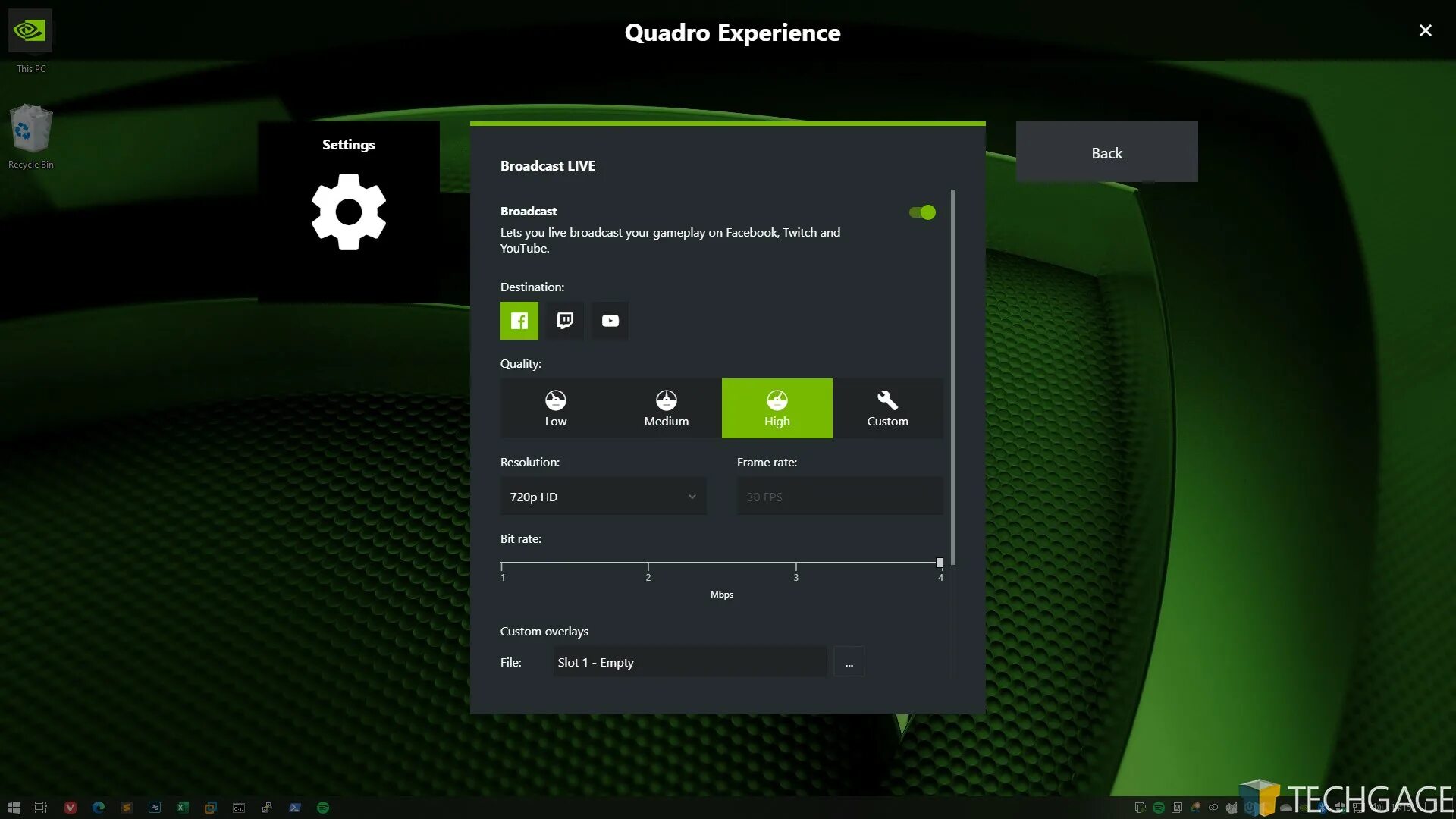Select the High quality option
The image size is (1456, 819).
[777, 408]
